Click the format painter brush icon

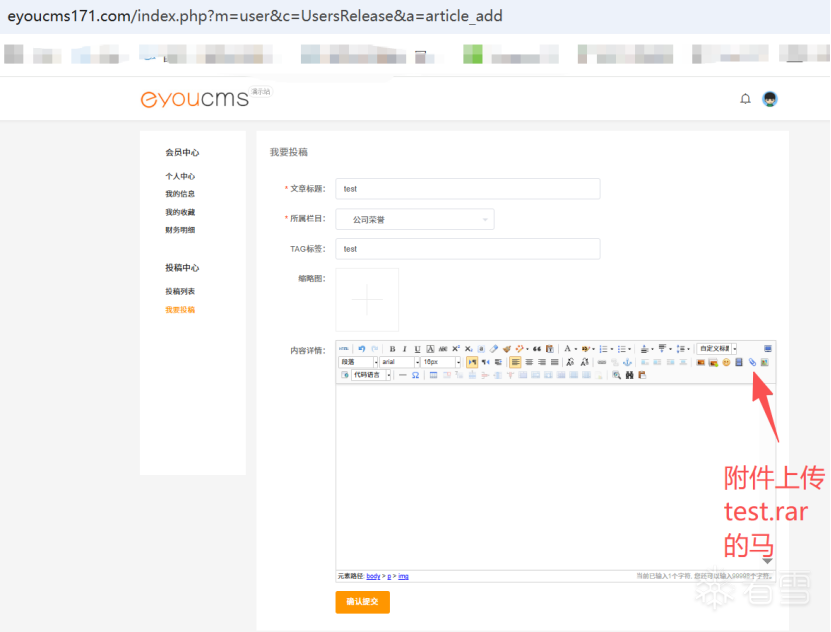click(507, 349)
